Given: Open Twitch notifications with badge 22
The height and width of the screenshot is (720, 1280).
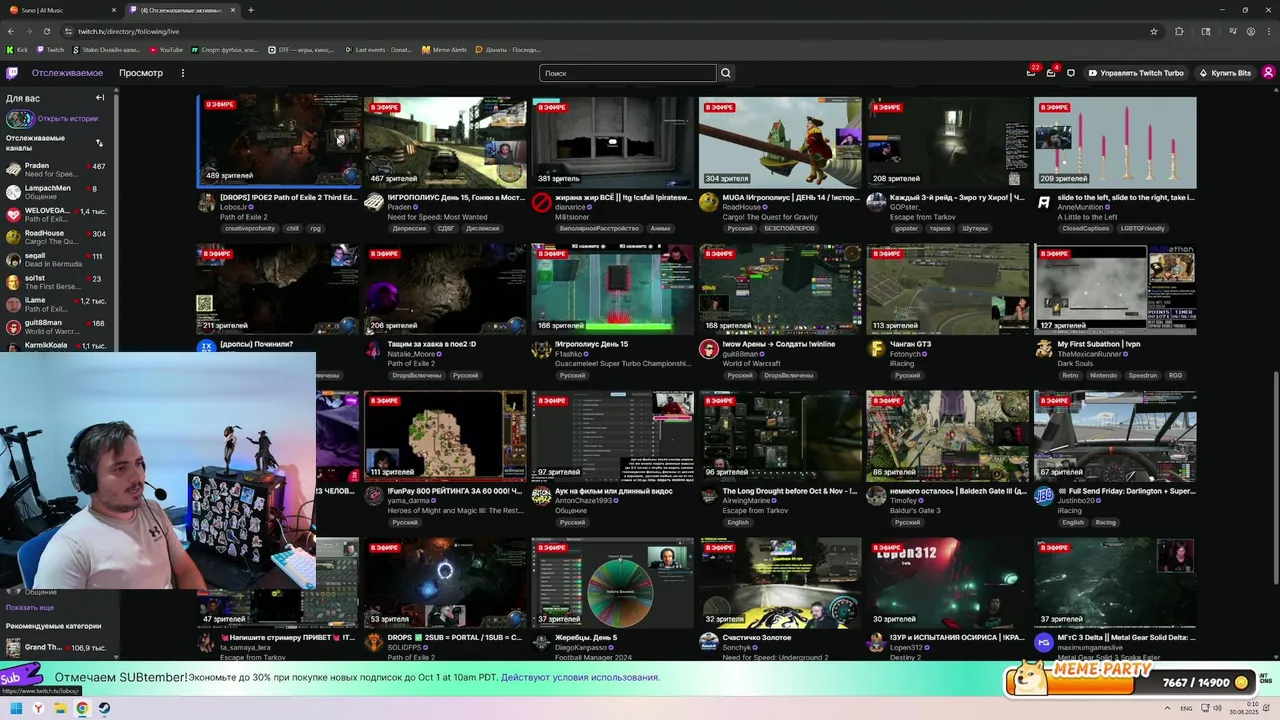Looking at the screenshot, I should pos(1031,73).
